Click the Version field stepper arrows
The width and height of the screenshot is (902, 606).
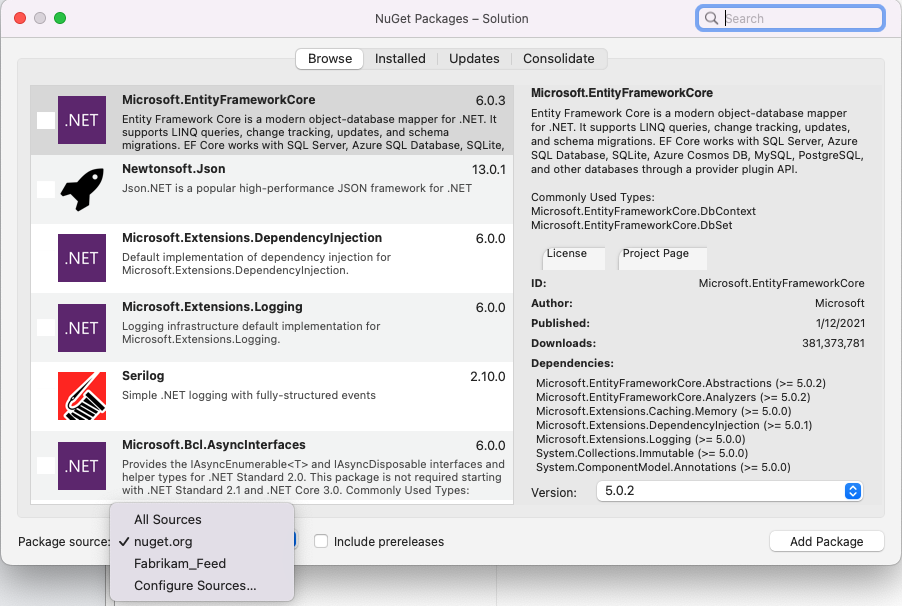coord(852,491)
